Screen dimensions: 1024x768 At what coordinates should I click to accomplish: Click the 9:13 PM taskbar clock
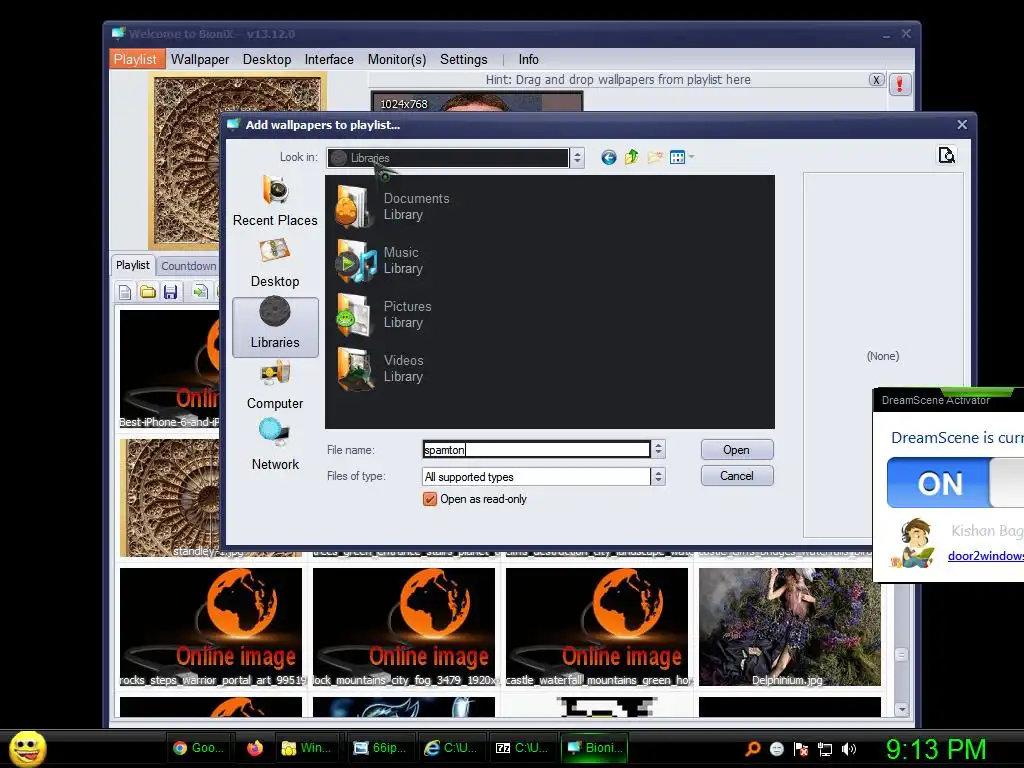[936, 749]
